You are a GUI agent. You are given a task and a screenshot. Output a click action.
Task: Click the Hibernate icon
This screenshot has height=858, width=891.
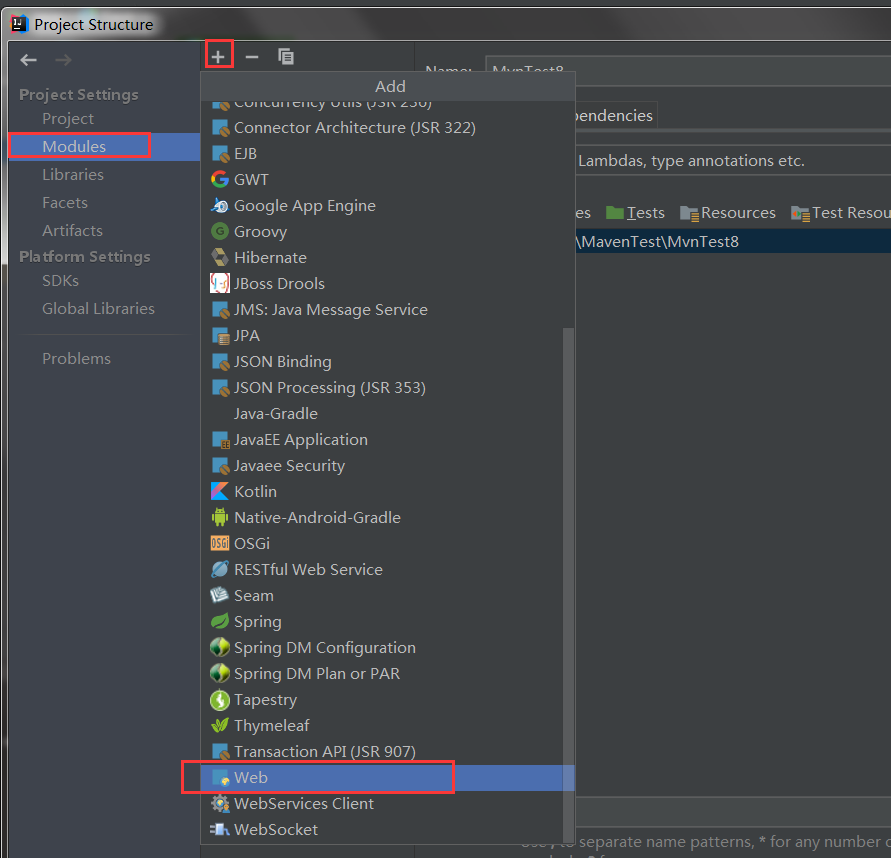pos(220,257)
